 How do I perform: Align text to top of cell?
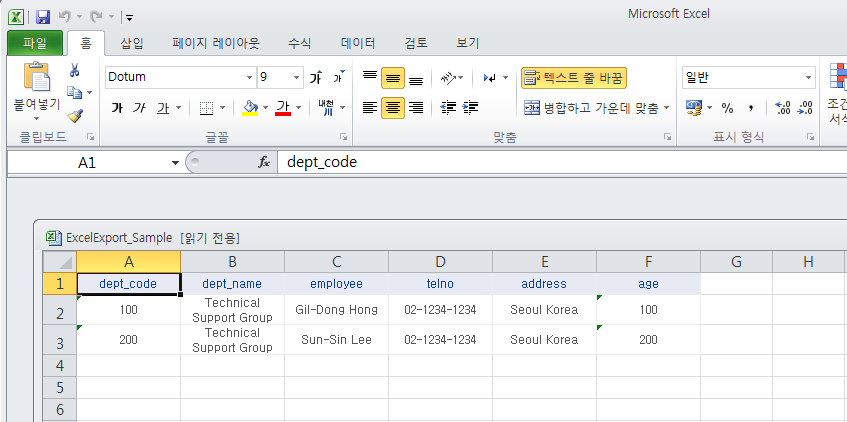369,78
